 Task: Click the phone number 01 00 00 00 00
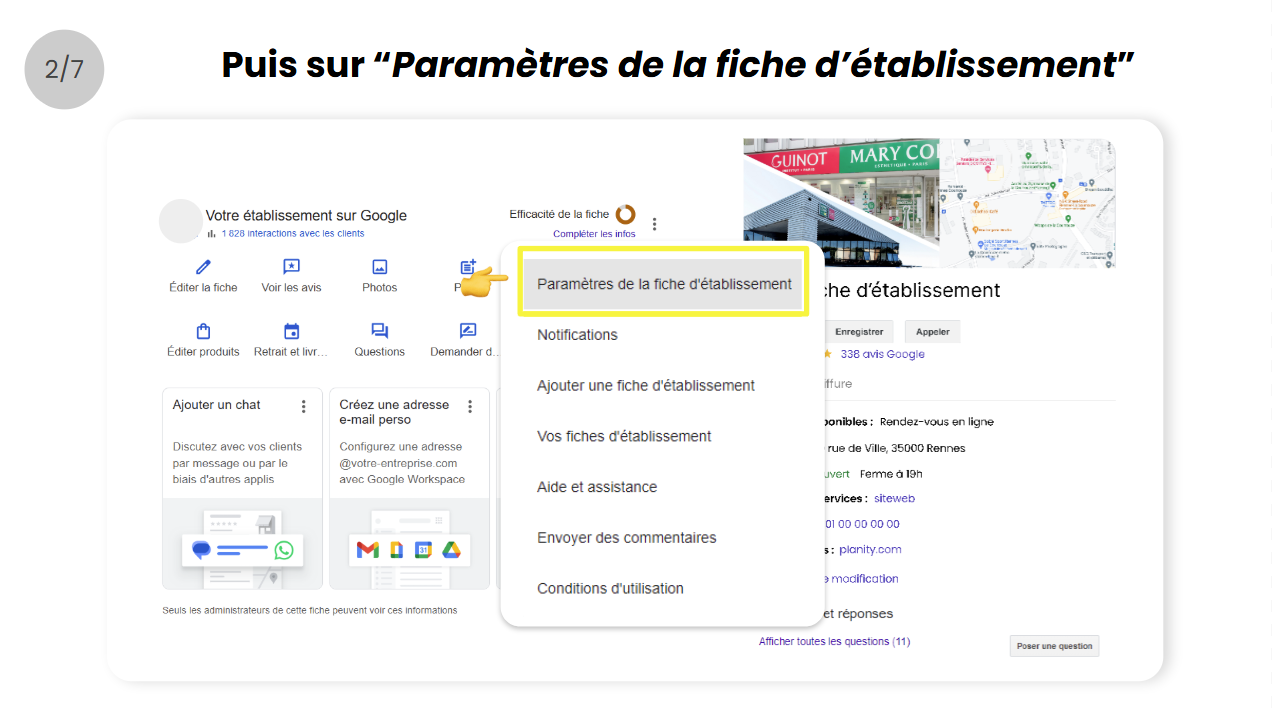[x=862, y=524]
